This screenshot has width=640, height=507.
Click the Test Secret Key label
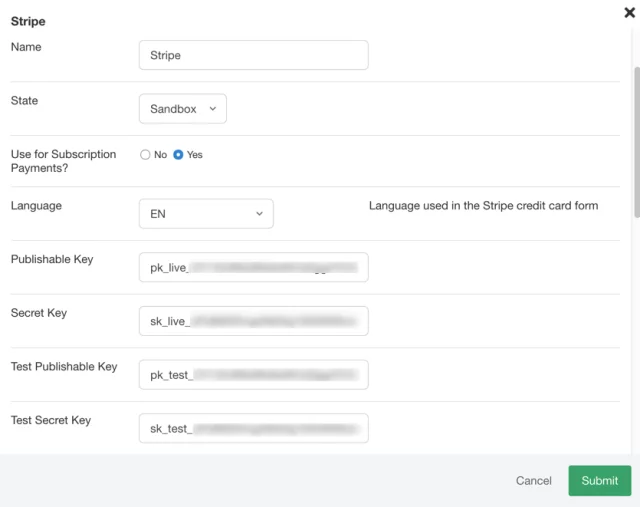click(51, 420)
